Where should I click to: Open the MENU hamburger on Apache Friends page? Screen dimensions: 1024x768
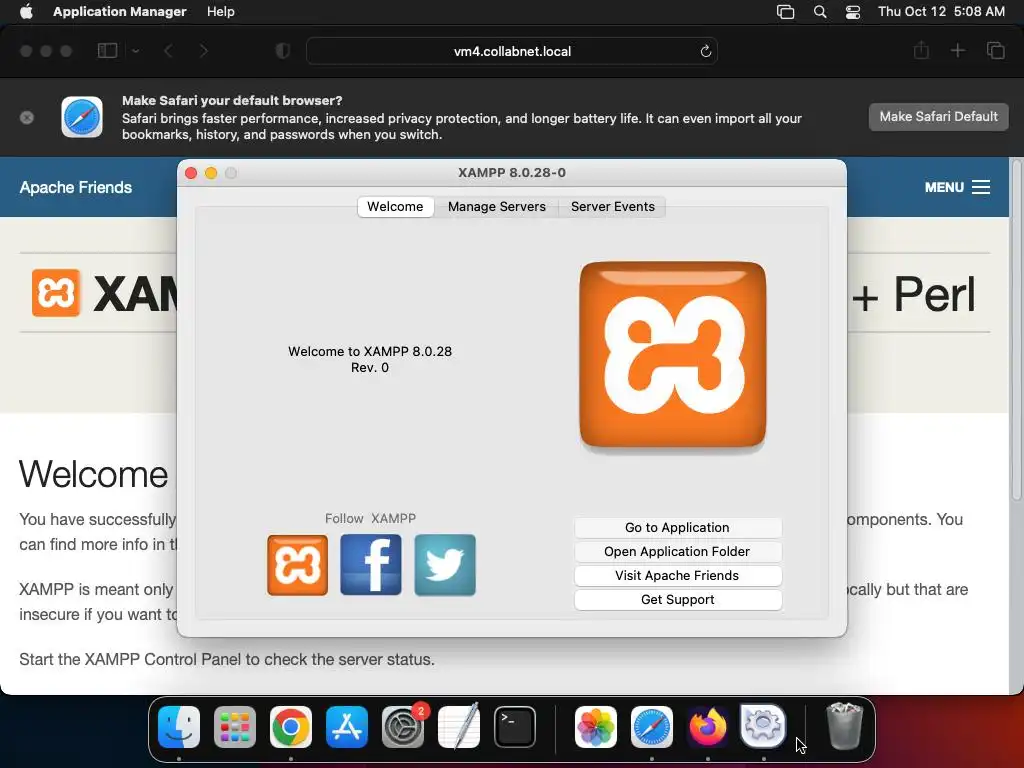[x=957, y=187]
